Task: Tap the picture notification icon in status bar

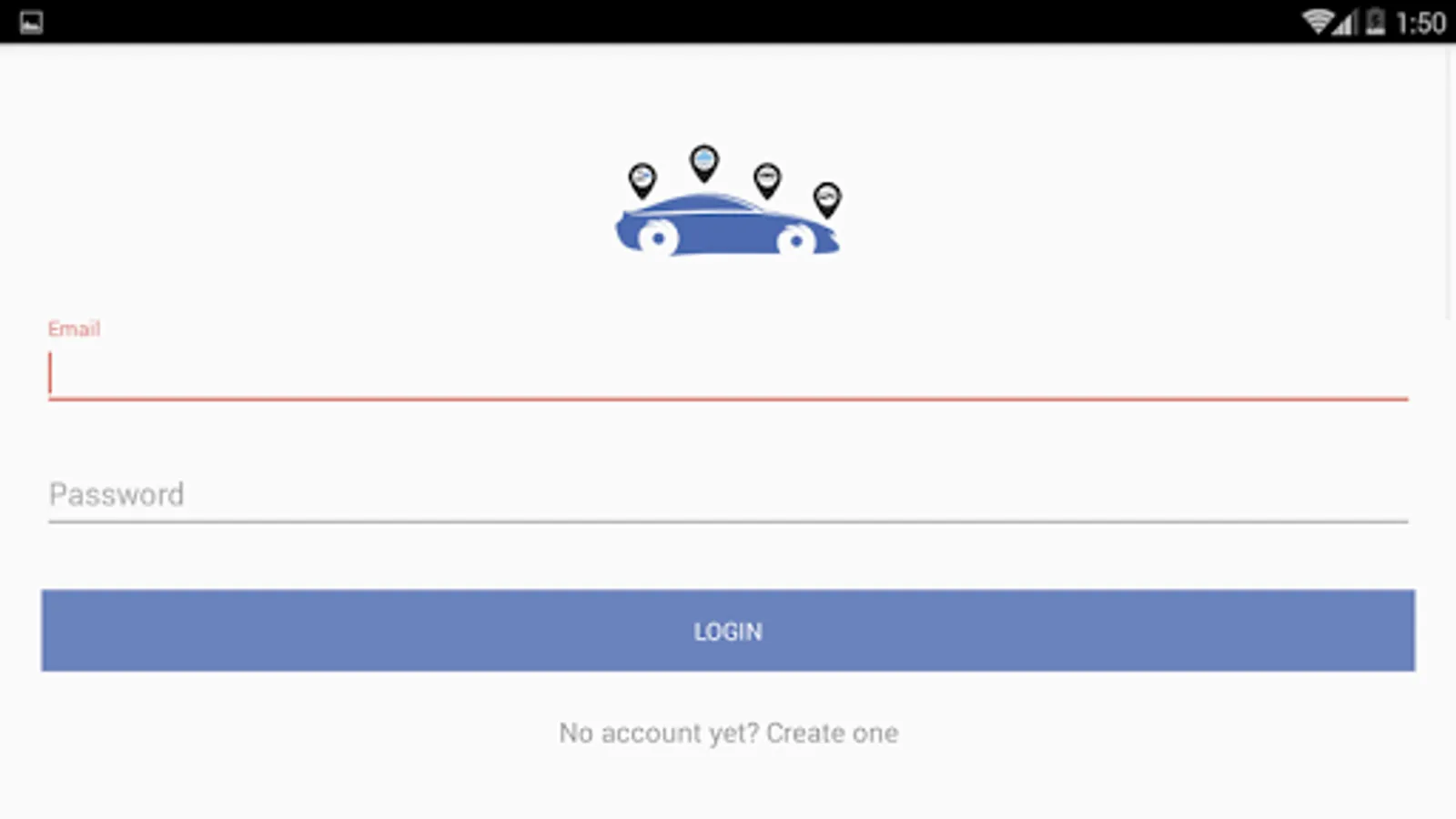Action: pyautogui.click(x=31, y=22)
